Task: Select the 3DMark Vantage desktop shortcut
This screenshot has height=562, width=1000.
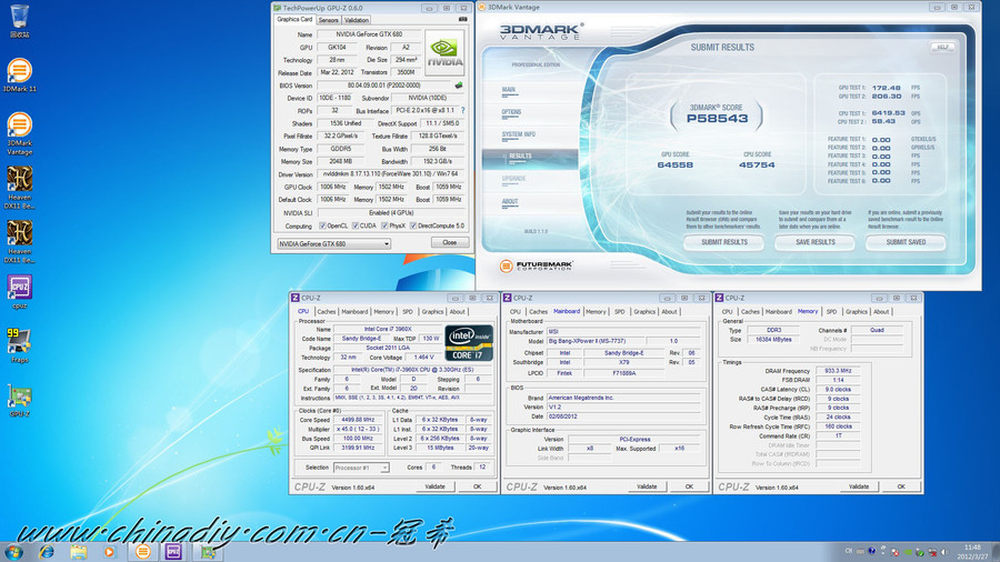Action: (20, 133)
